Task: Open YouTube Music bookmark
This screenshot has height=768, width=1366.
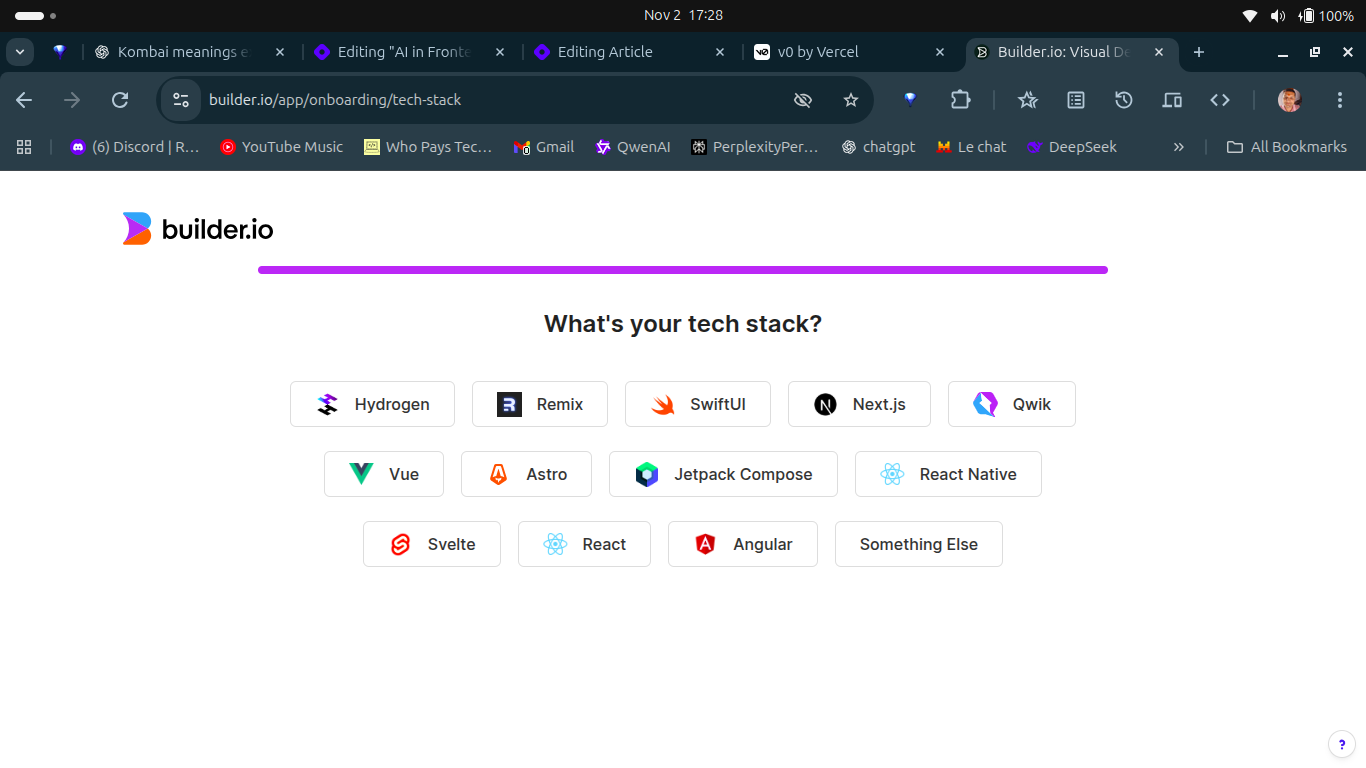Action: tap(282, 147)
